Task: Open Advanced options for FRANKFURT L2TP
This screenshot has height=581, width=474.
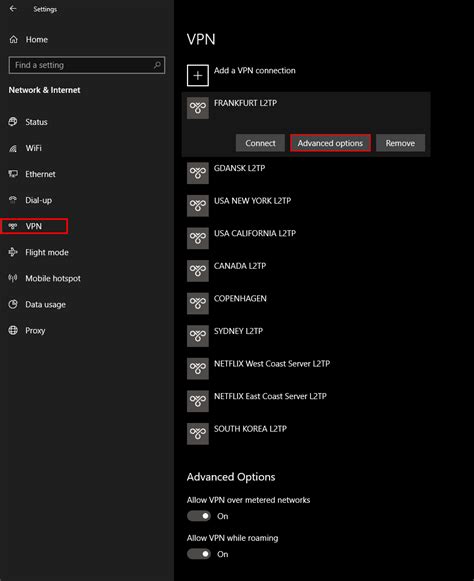Action: click(x=330, y=143)
